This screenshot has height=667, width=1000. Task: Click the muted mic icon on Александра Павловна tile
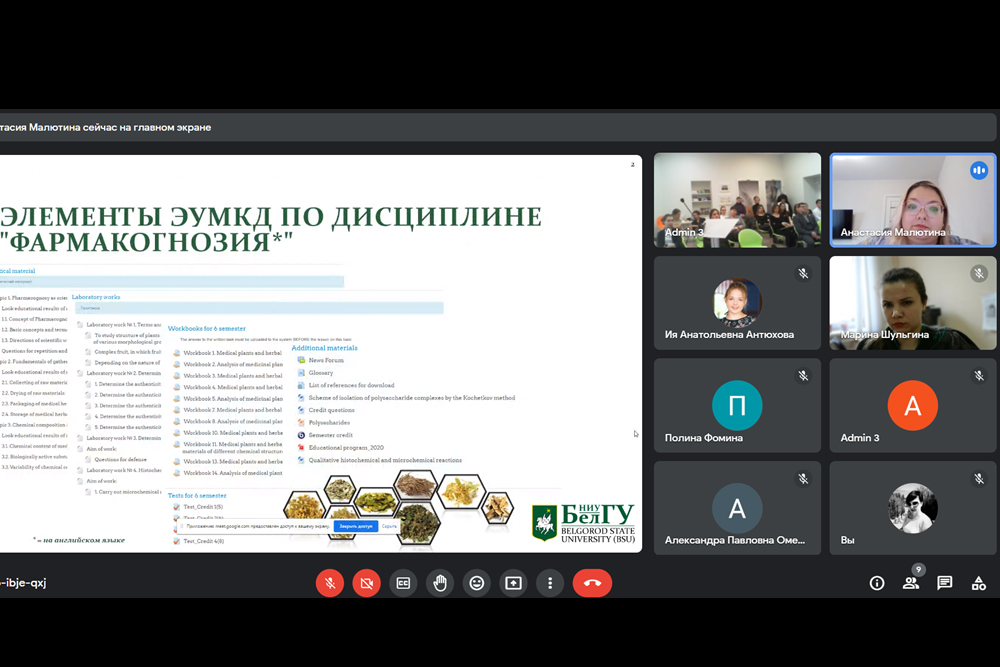point(804,479)
